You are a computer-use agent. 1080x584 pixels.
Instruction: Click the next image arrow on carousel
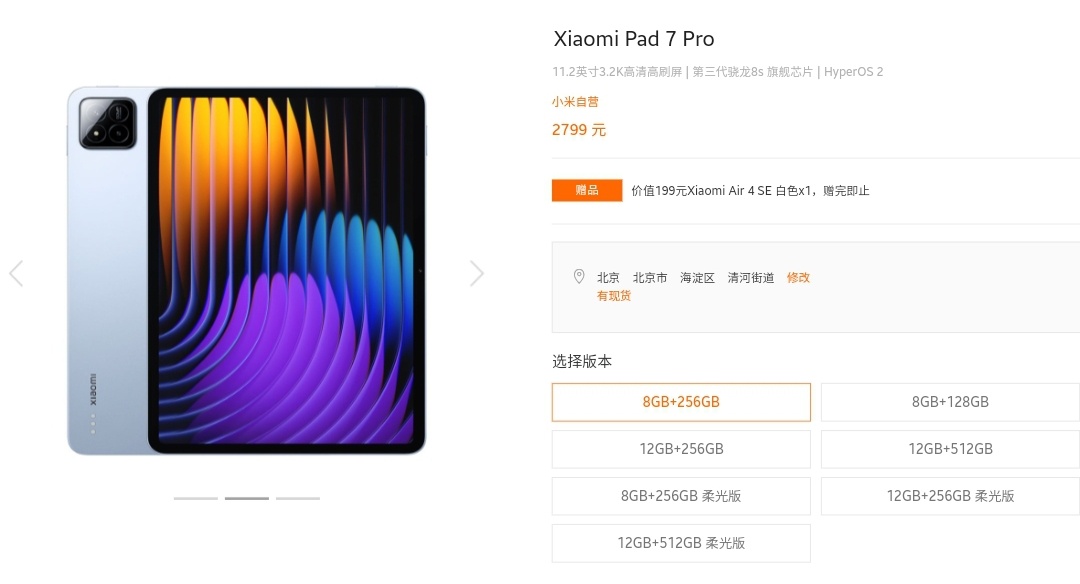(477, 273)
